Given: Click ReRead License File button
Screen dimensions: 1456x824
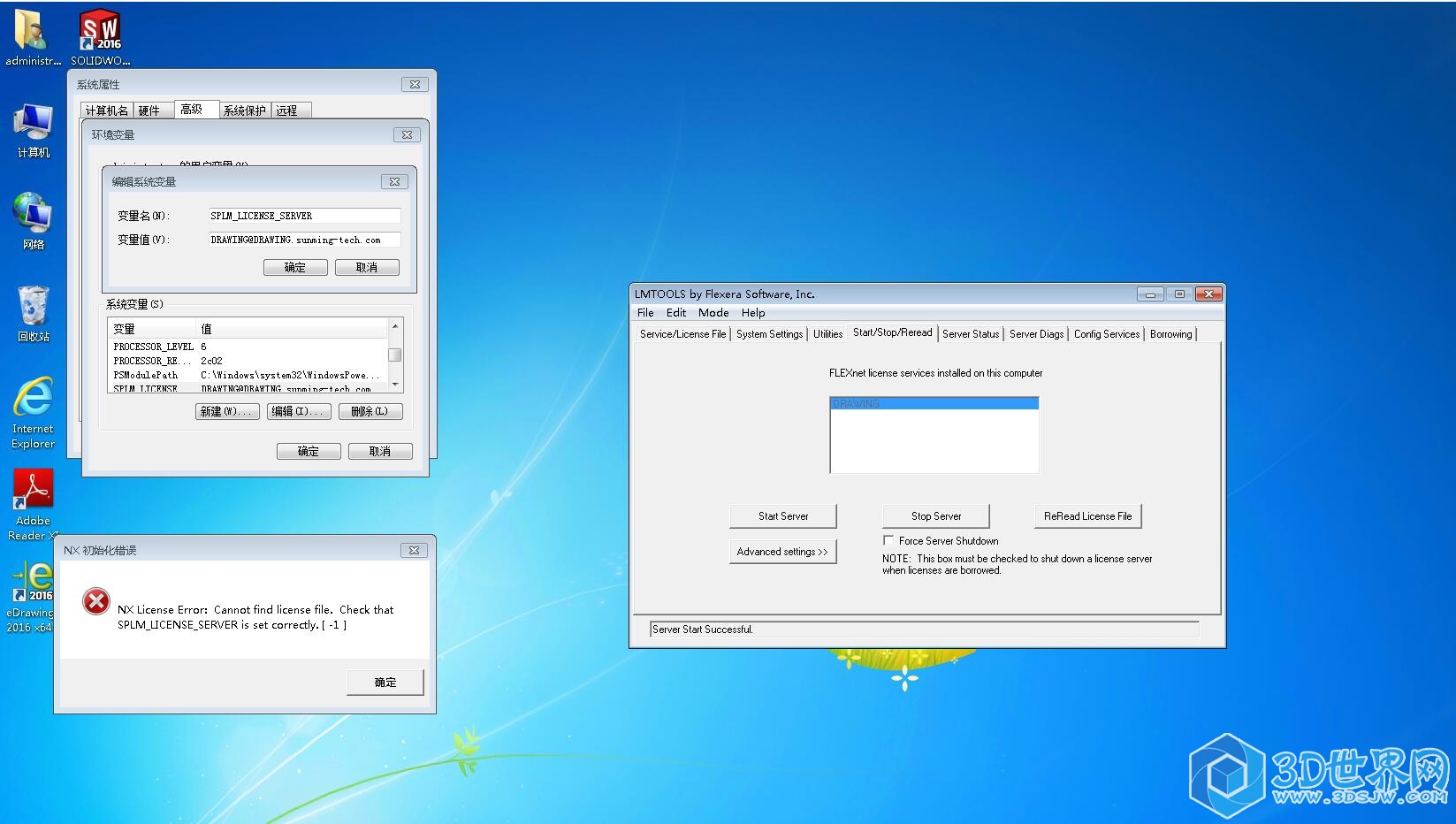Looking at the screenshot, I should point(1087,516).
